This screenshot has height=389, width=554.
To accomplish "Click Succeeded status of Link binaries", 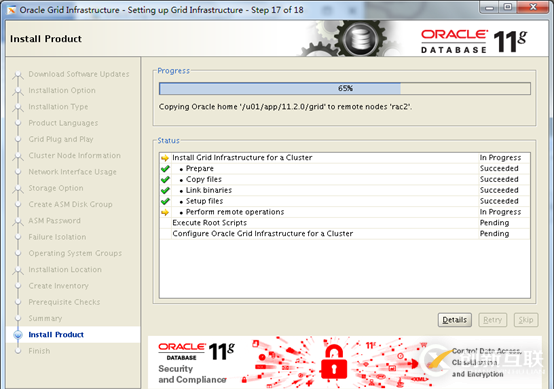I will click(499, 190).
